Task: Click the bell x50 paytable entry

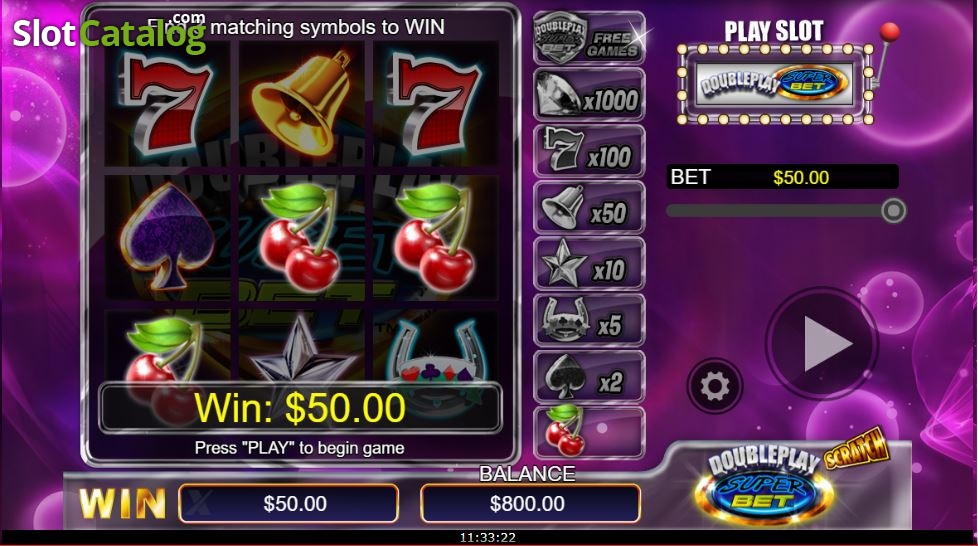Action: (589, 208)
